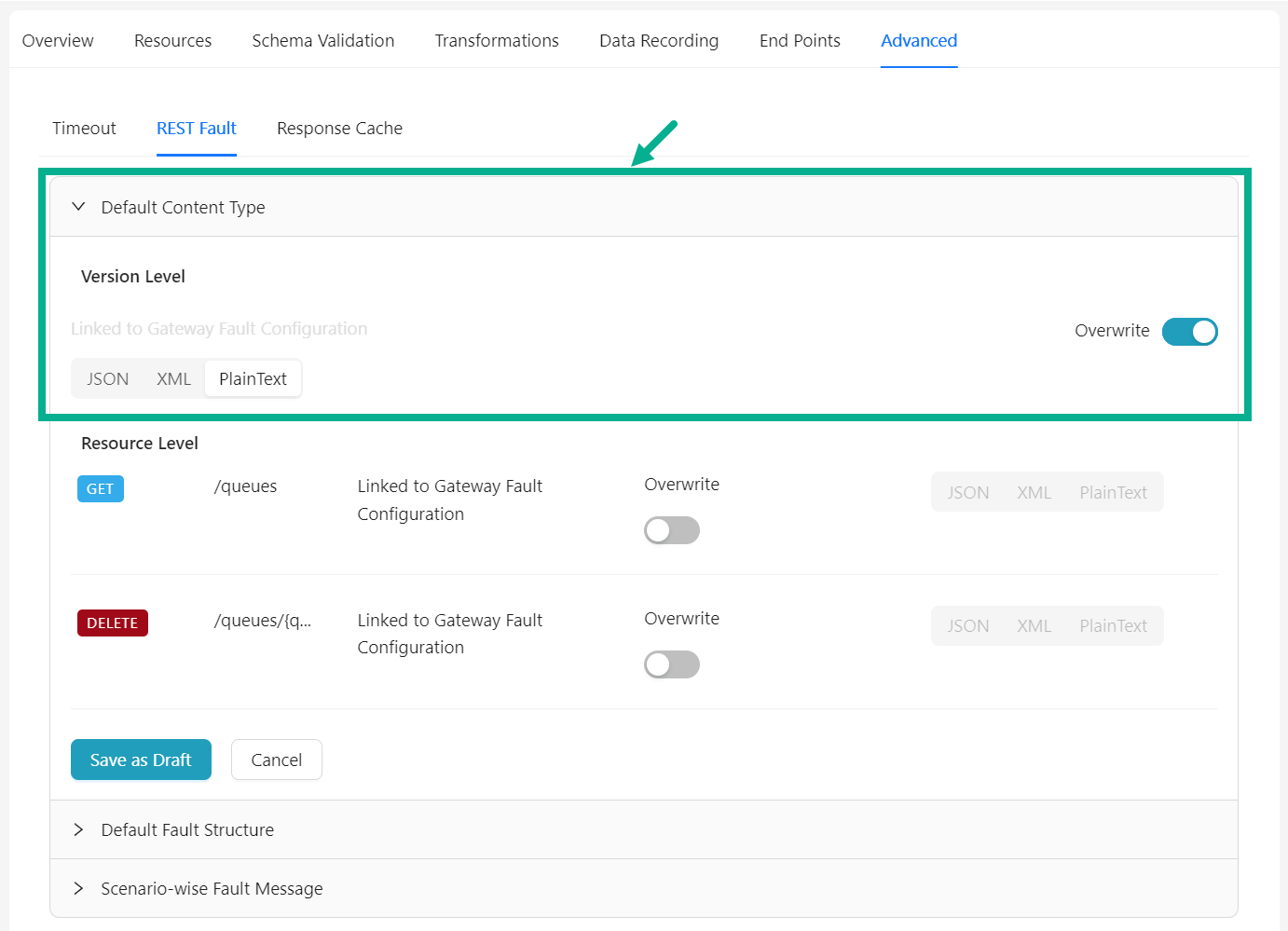Open the Schema Validation tab
The width and height of the screenshot is (1288, 931).
click(322, 41)
